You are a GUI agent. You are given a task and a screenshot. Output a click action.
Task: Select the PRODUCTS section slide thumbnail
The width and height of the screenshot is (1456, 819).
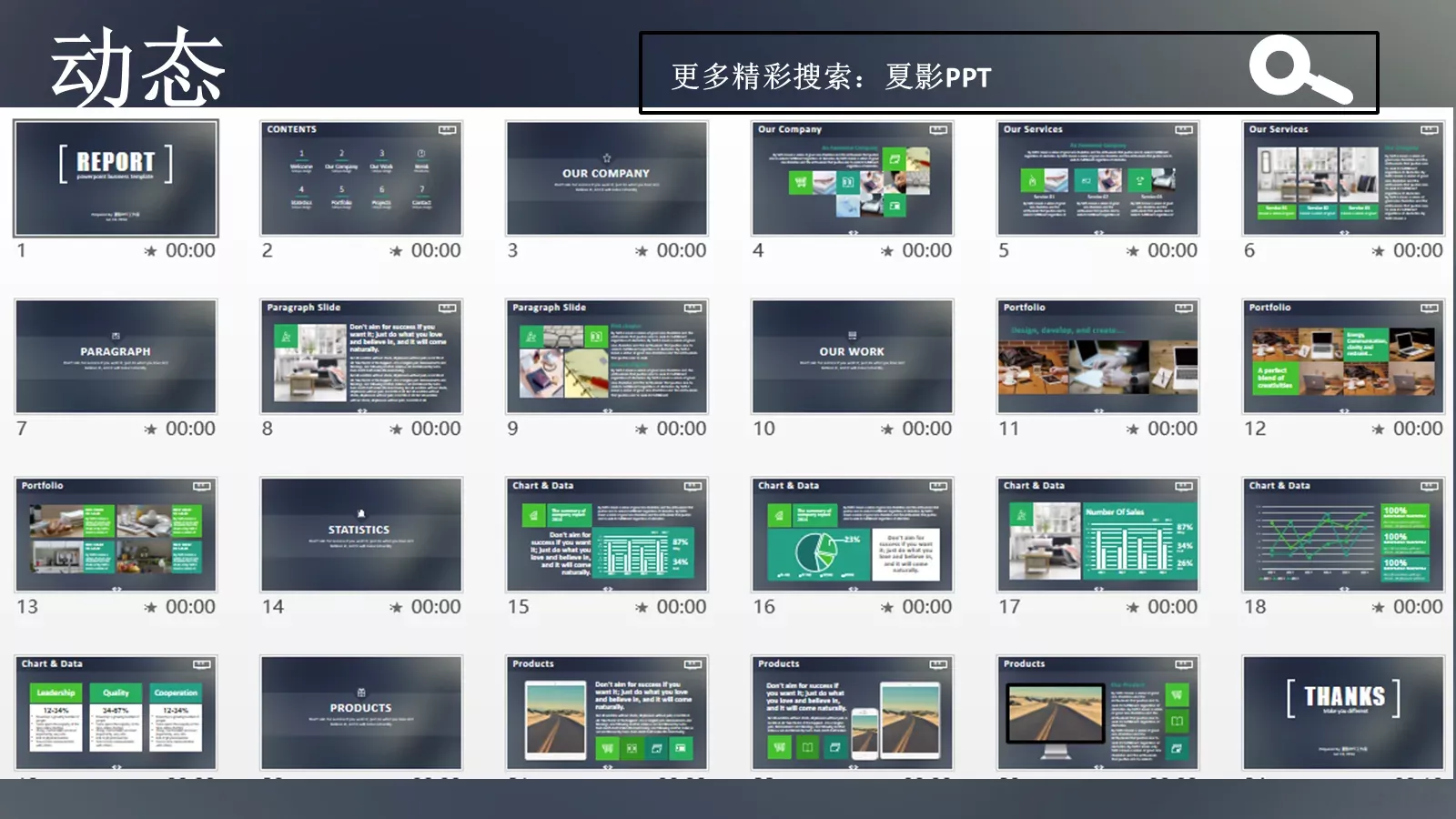tap(361, 713)
